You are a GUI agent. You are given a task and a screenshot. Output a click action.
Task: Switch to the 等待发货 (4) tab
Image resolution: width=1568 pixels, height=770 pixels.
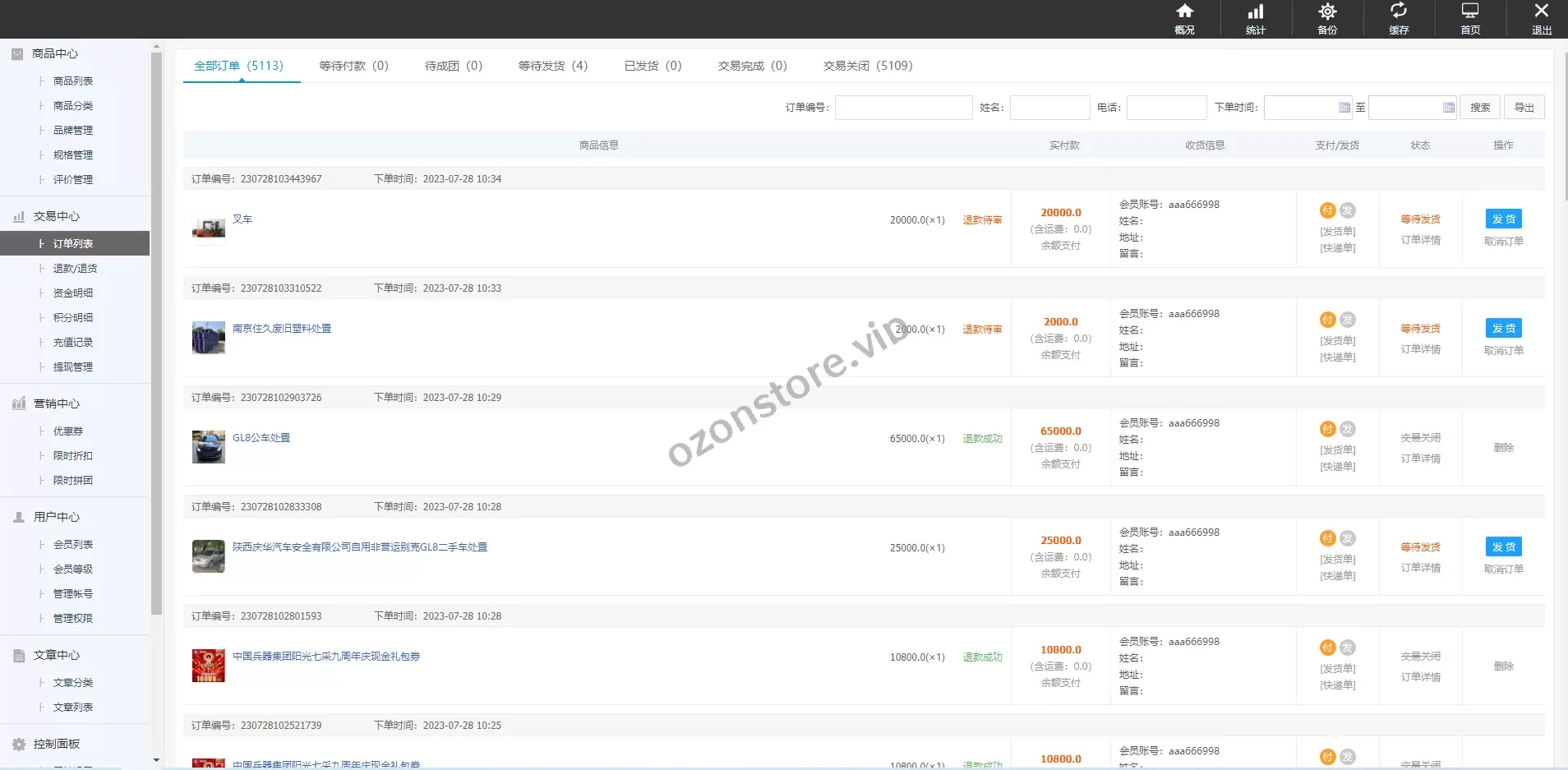553,66
